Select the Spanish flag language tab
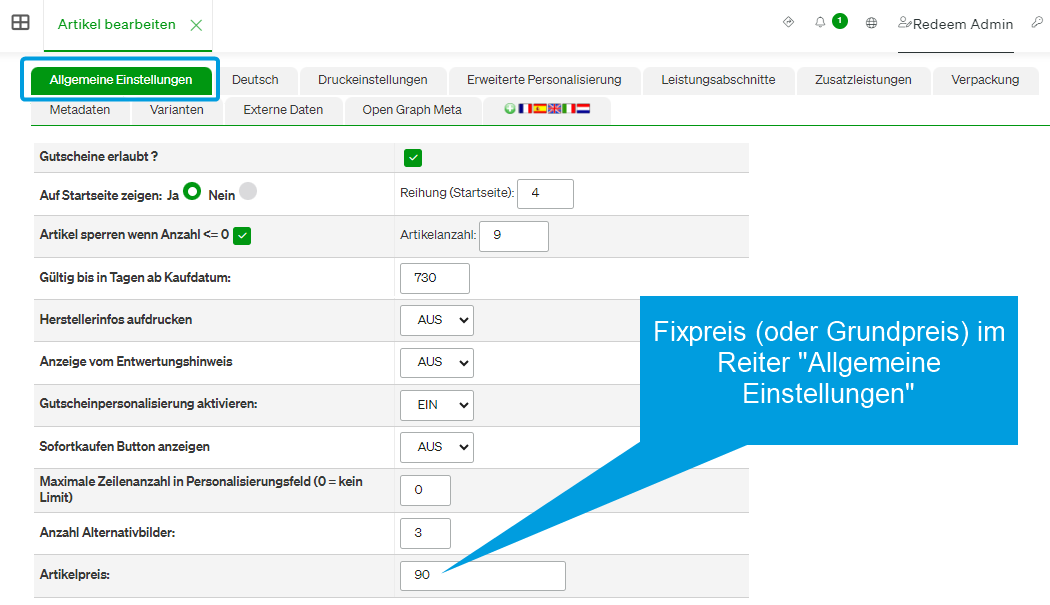The height and width of the screenshot is (605, 1050). 540,109
